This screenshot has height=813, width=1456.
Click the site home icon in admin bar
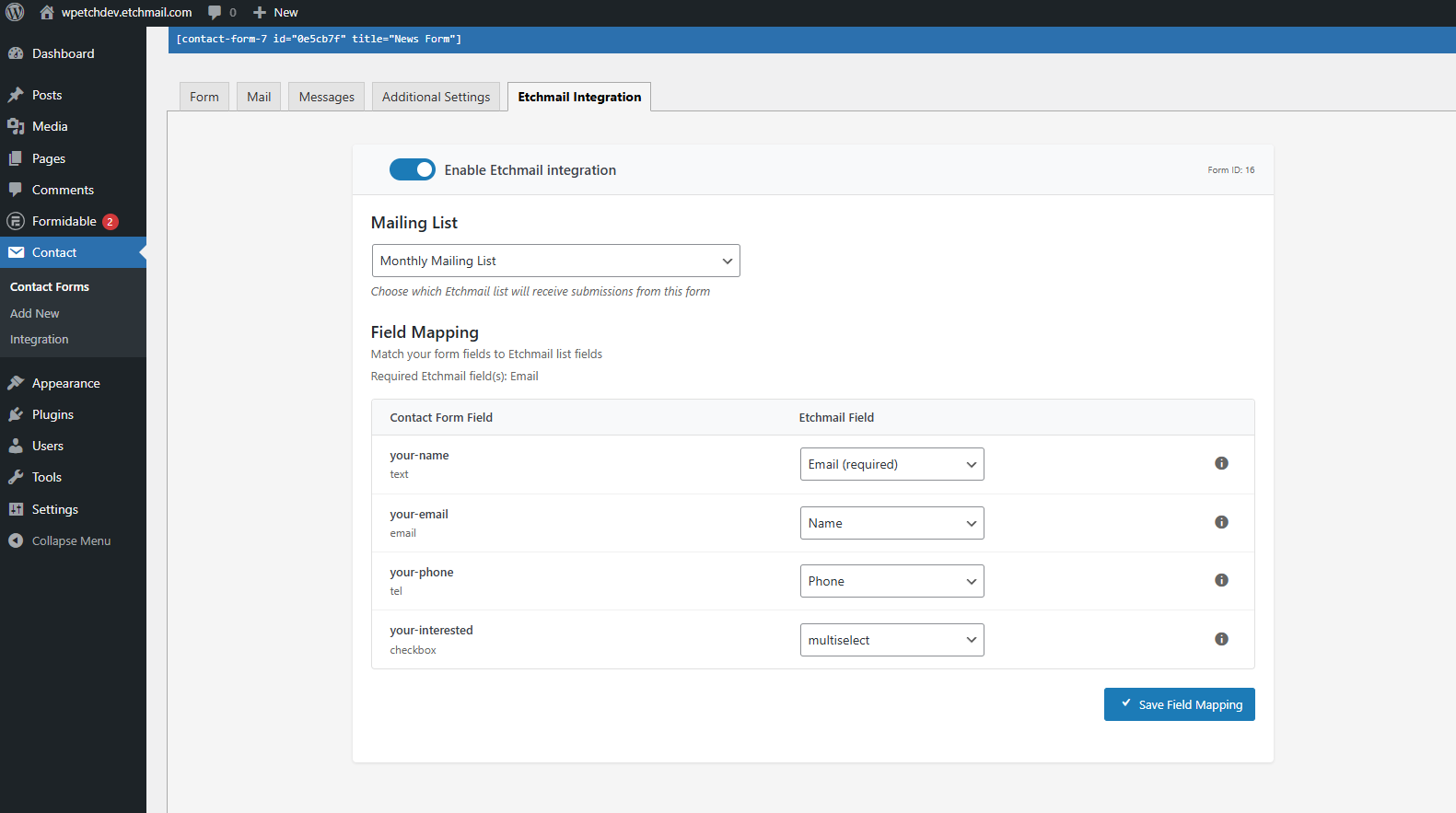tap(47, 12)
